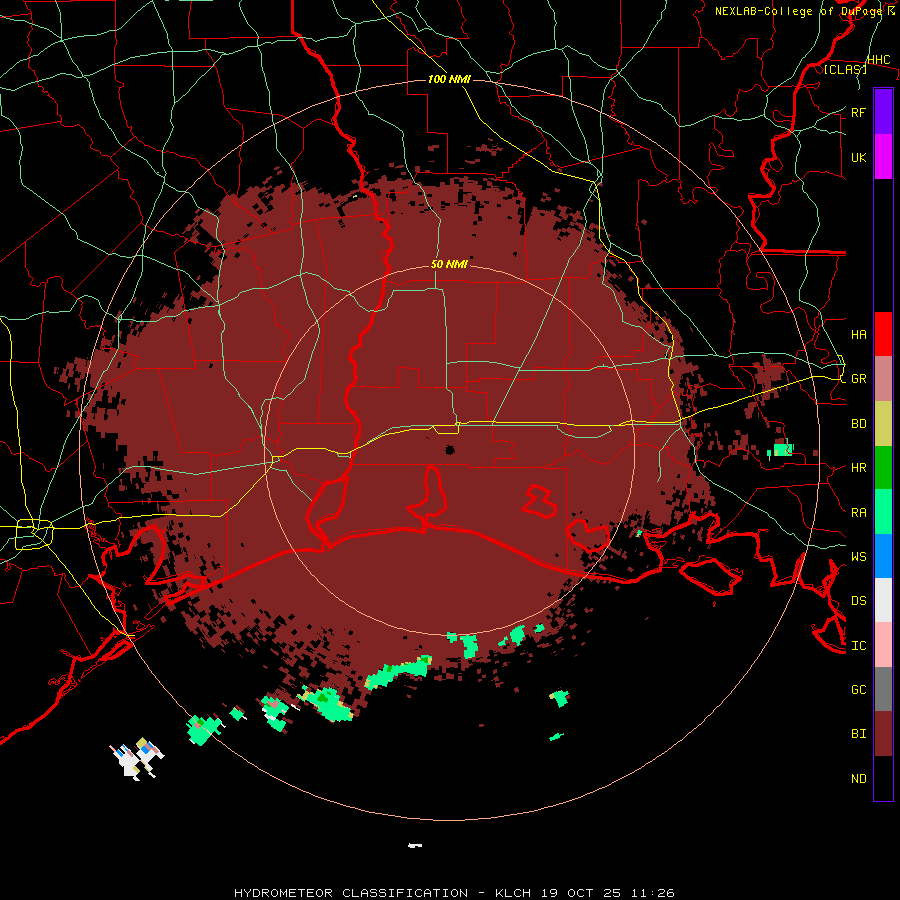Click the DS legend label
The height and width of the screenshot is (900, 900).
(858, 600)
